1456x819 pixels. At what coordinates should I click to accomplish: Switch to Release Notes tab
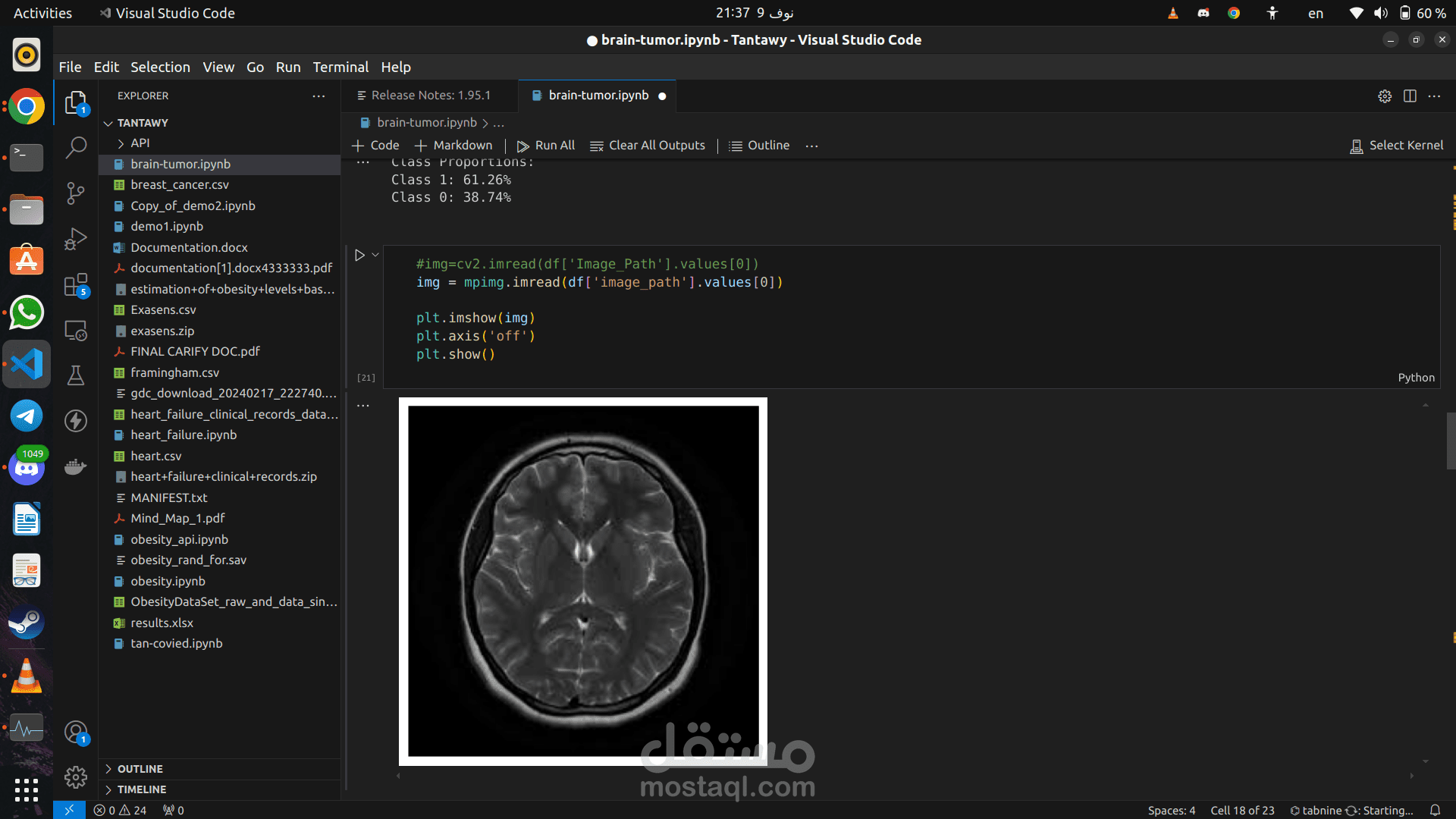click(430, 96)
